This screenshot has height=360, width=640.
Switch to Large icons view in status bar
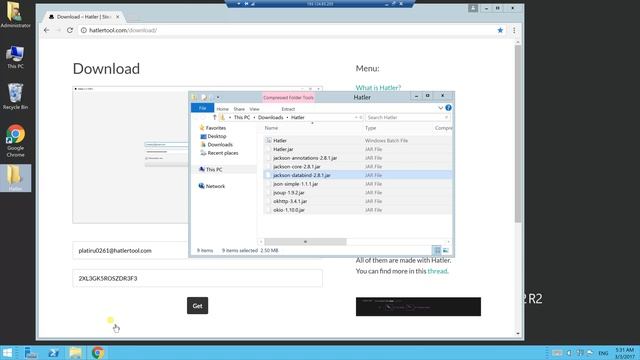(445, 250)
